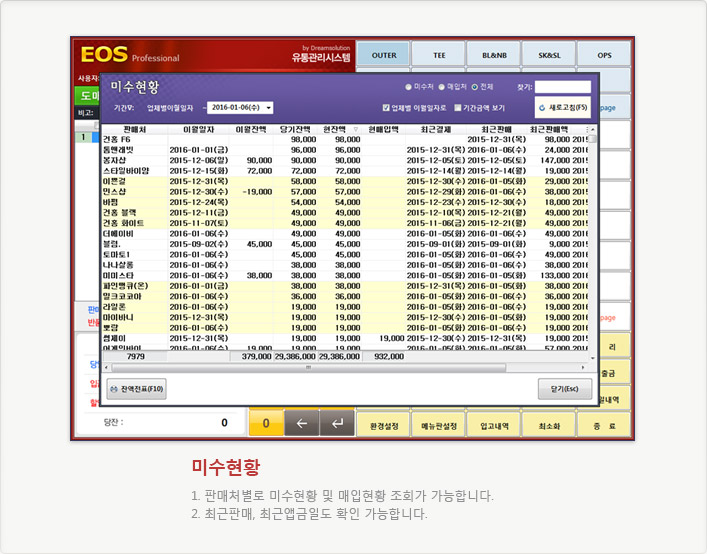Select the 통핸레빗 row
Image resolution: width=707 pixels, height=554 pixels.
click(345, 150)
